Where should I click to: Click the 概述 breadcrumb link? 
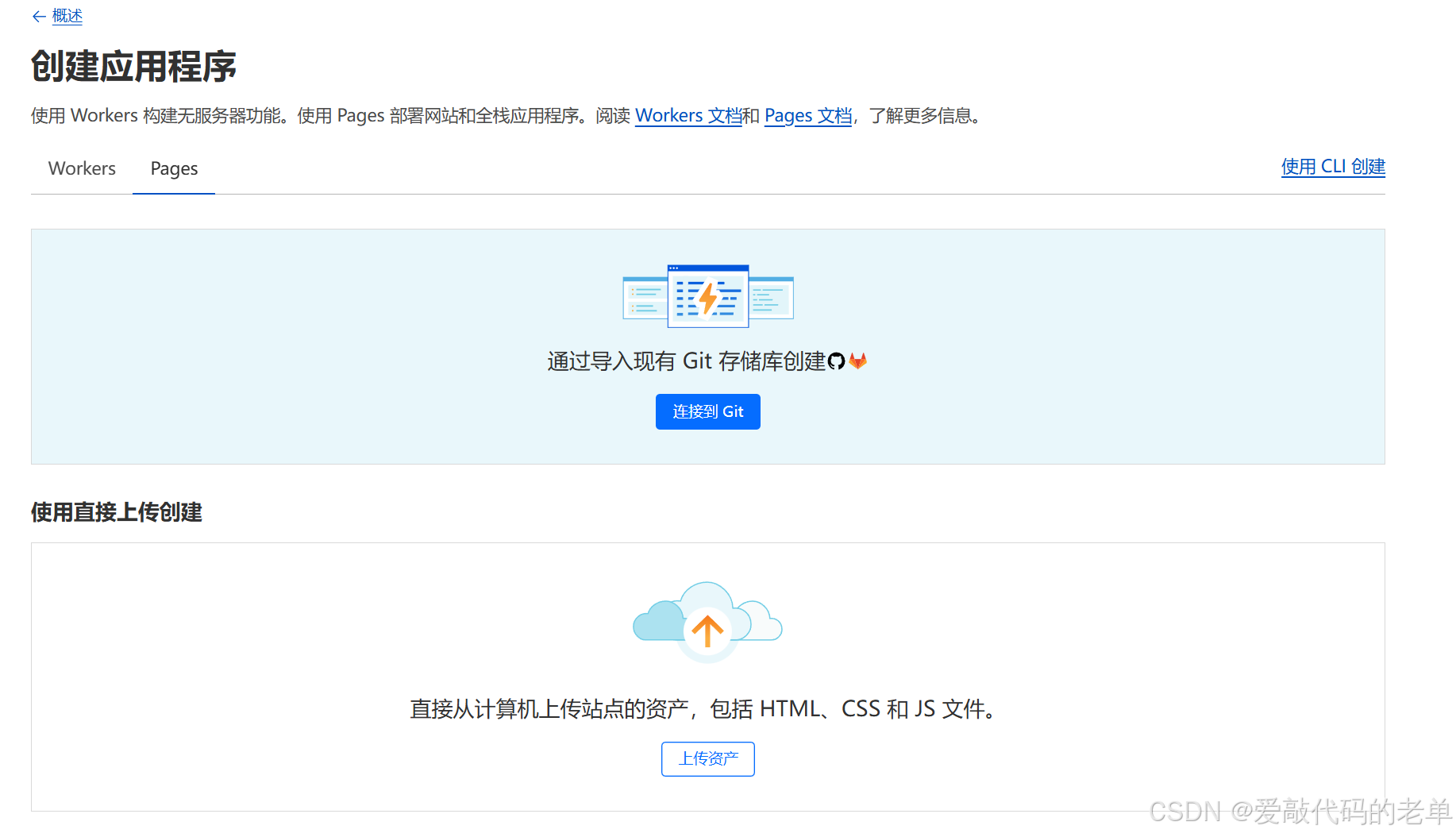(67, 15)
